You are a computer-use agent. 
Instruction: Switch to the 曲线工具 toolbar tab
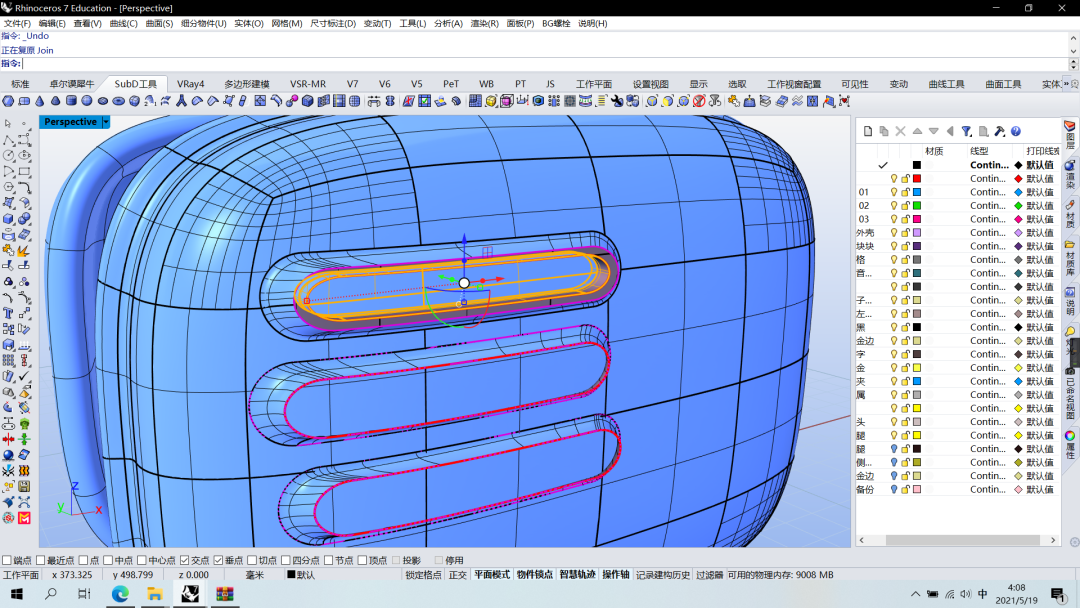(x=946, y=84)
